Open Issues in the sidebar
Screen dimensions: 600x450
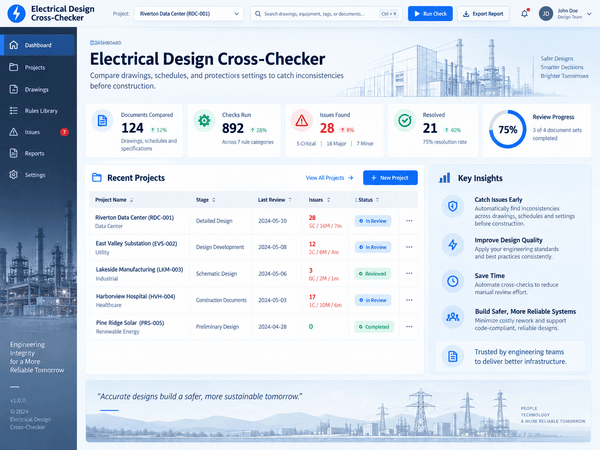[38, 132]
